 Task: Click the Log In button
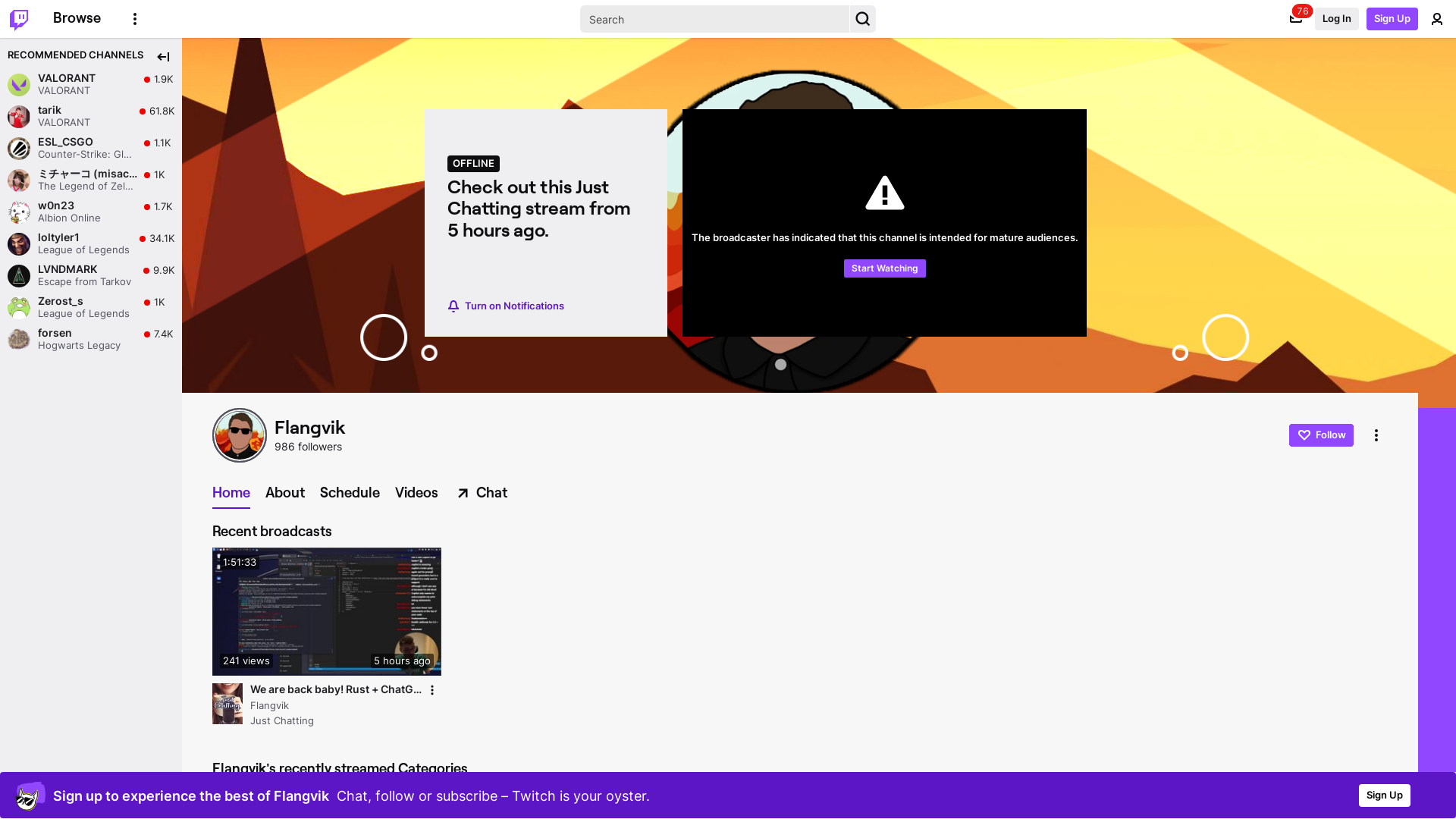pos(1336,19)
